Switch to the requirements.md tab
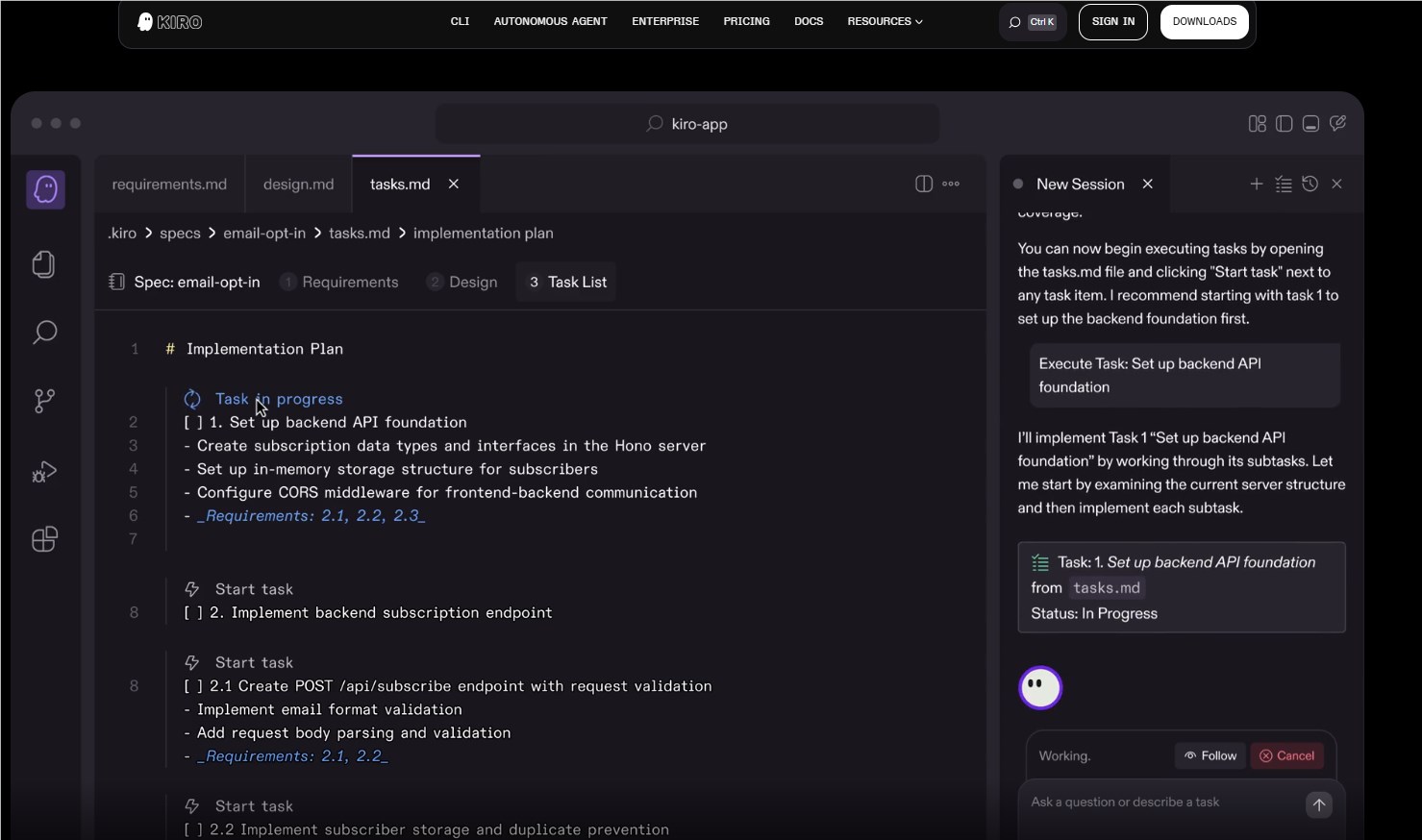 click(x=169, y=185)
